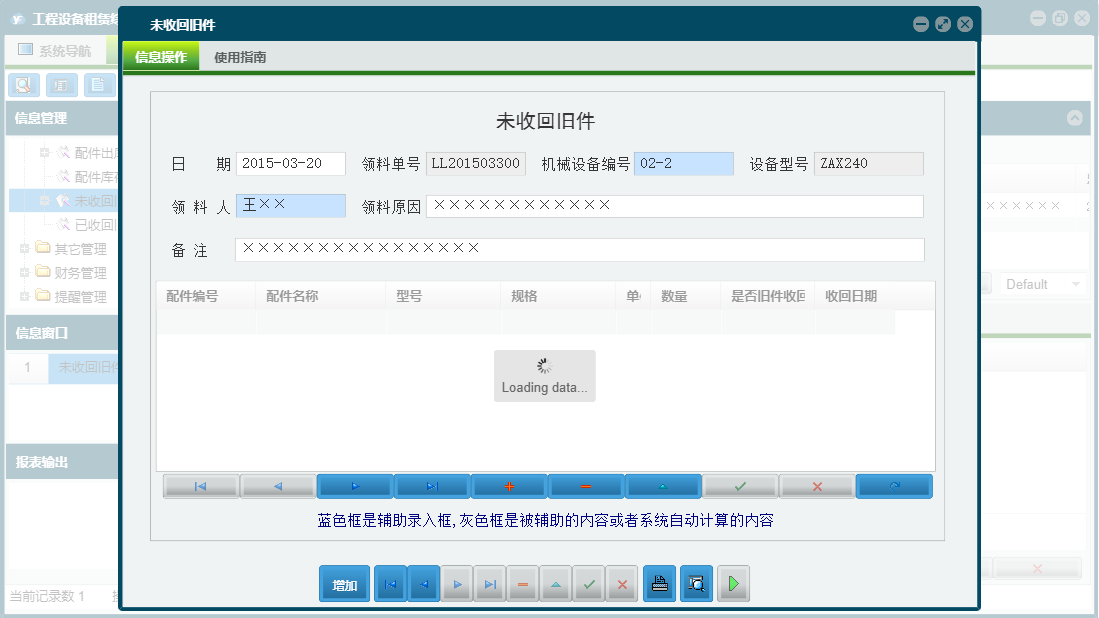Delete a record using the − icon
Image resolution: width=1099 pixels, height=618 pixels.
coord(586,486)
